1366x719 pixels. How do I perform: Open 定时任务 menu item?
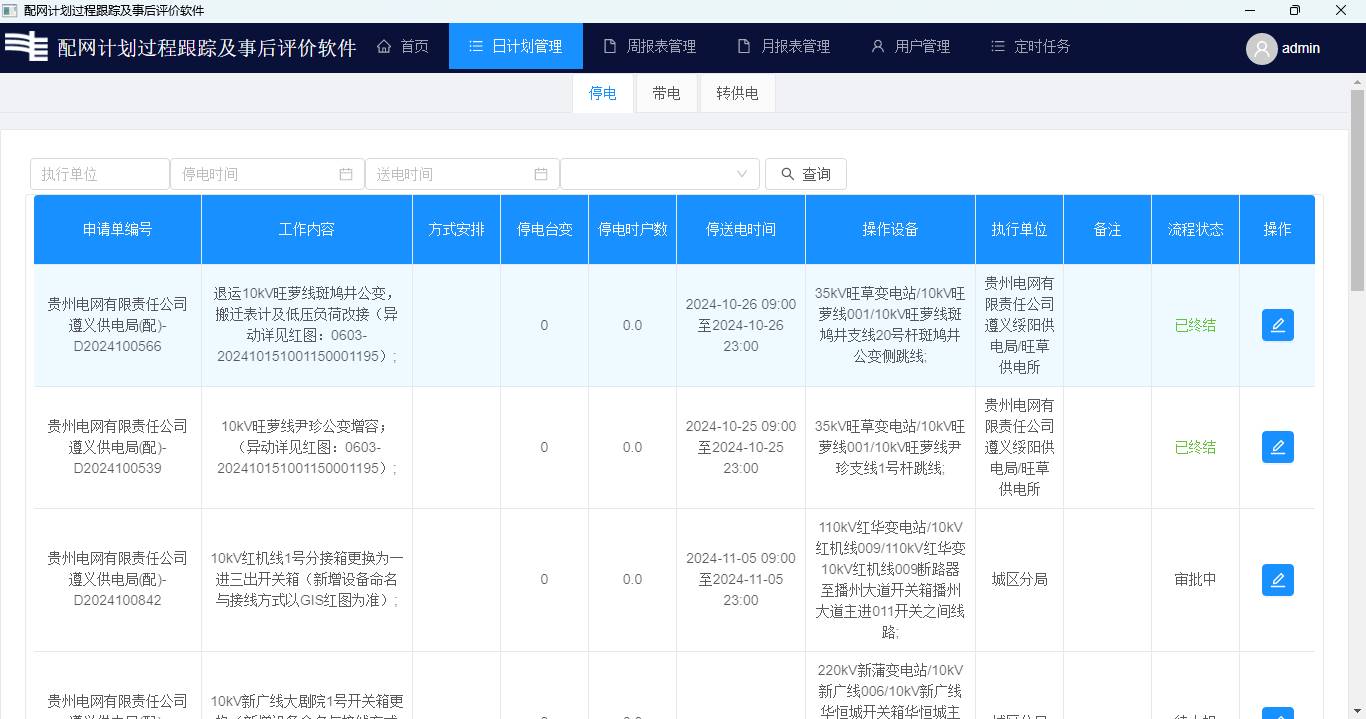pos(1030,46)
